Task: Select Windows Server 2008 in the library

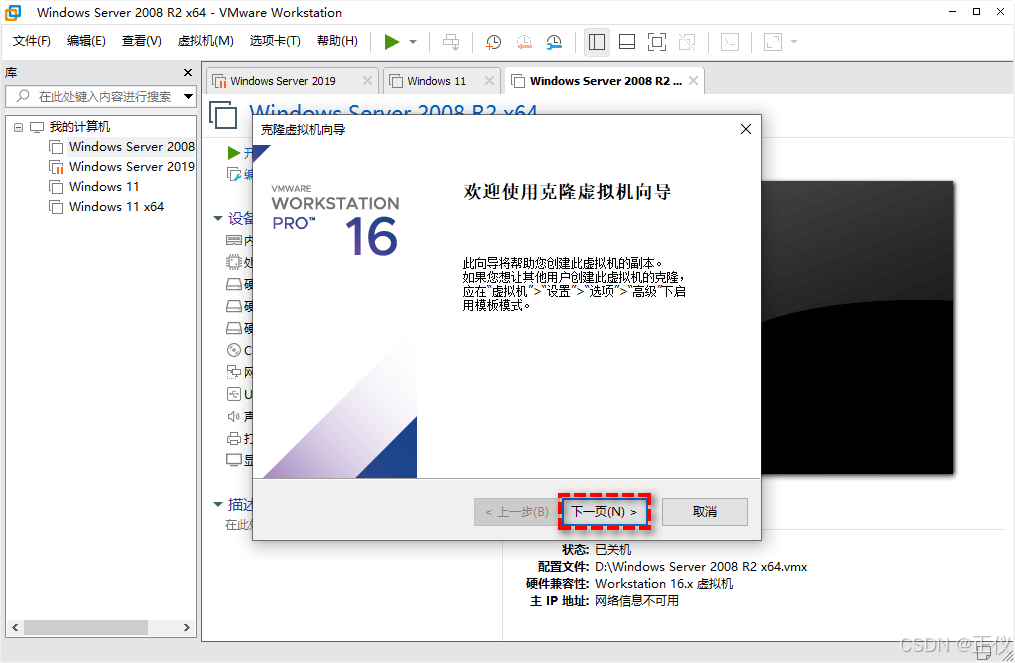Action: [x=131, y=147]
